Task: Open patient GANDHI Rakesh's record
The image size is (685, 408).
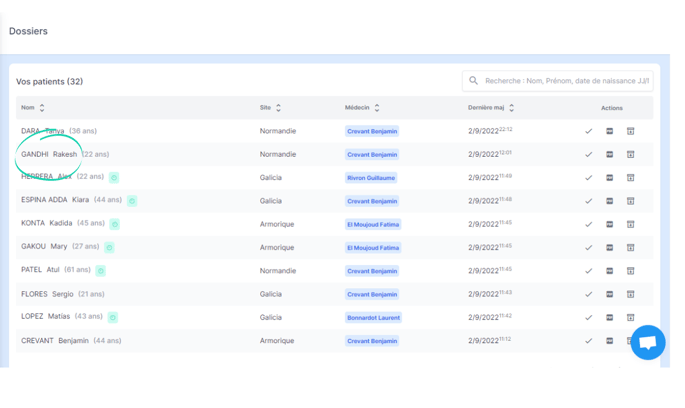Action: coord(49,155)
